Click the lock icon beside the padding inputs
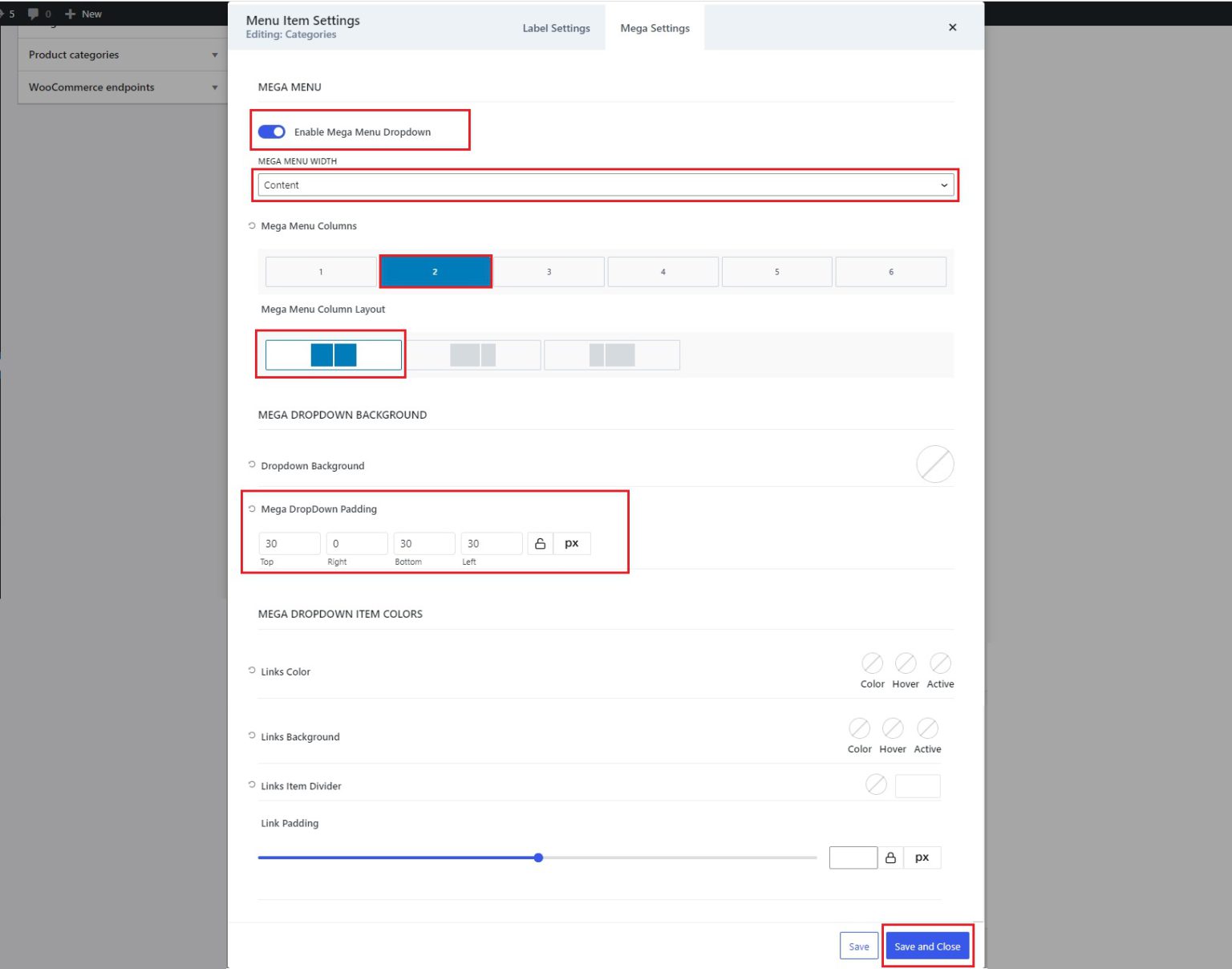 point(539,543)
